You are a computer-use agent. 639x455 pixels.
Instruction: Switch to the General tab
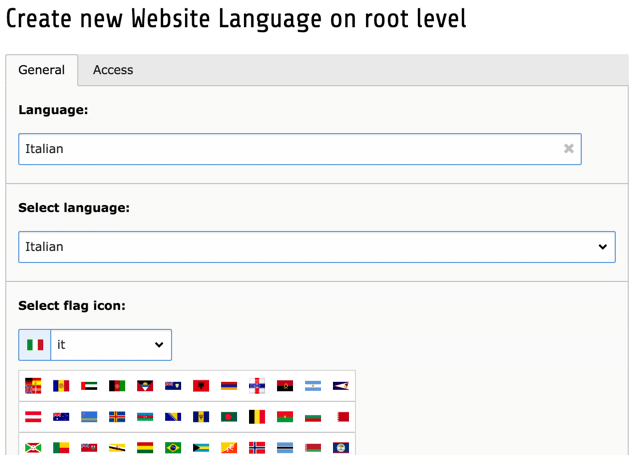(x=42, y=70)
